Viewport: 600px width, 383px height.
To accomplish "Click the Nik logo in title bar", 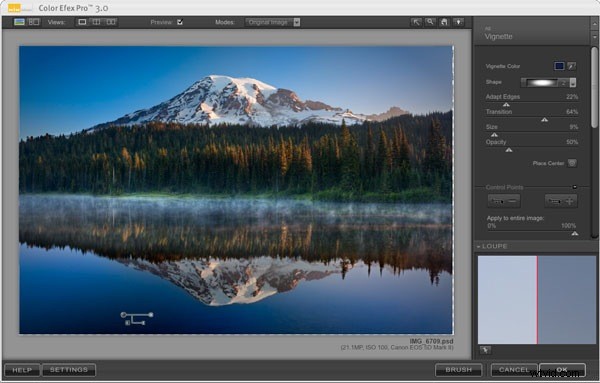I will pyautogui.click(x=20, y=8).
